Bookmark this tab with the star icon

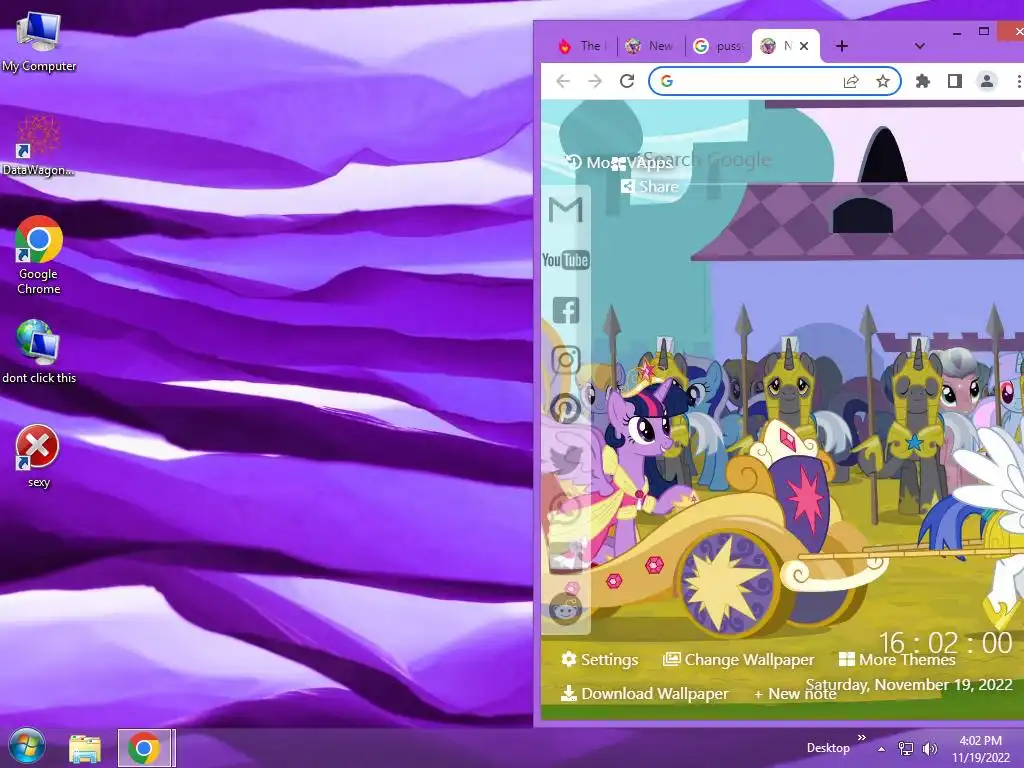tap(883, 82)
